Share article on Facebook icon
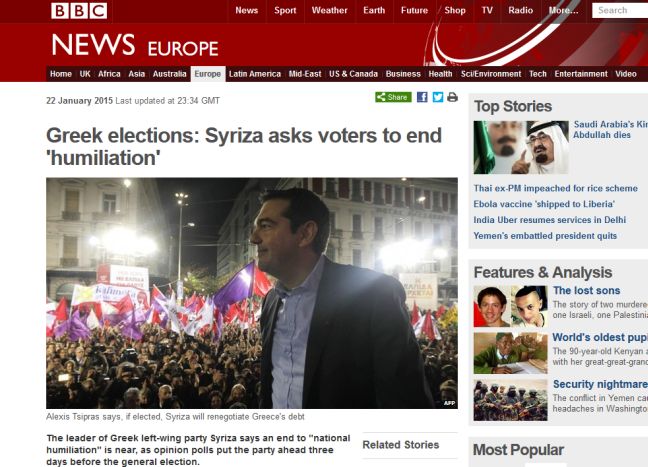This screenshot has width=648, height=467. coord(422,97)
